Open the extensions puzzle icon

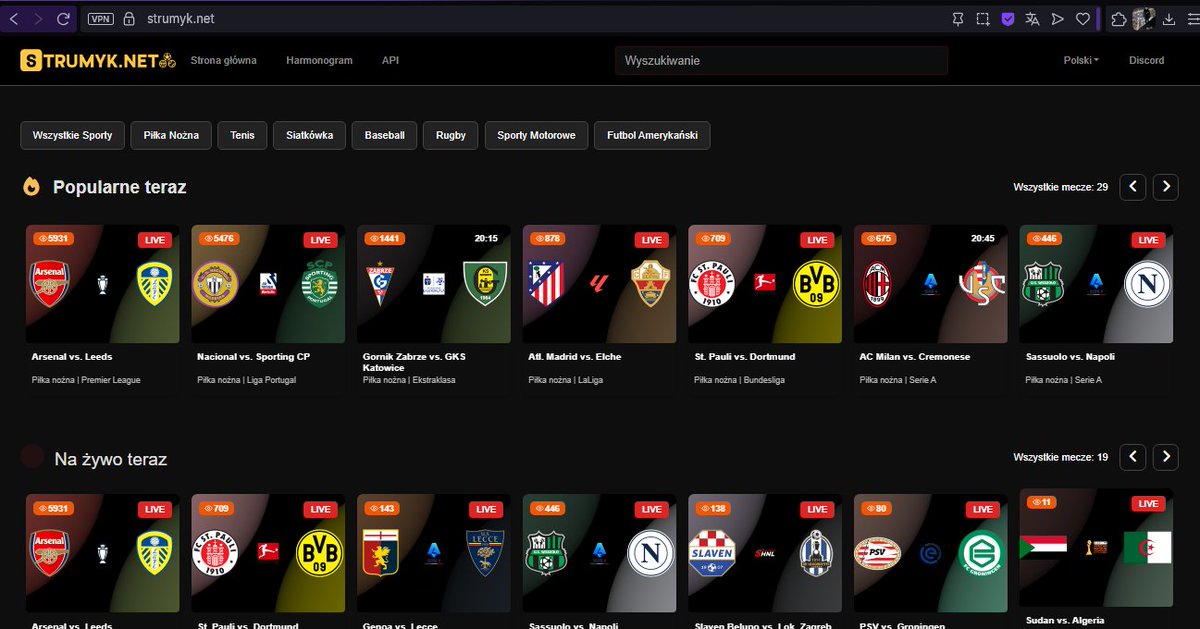[x=1119, y=18]
